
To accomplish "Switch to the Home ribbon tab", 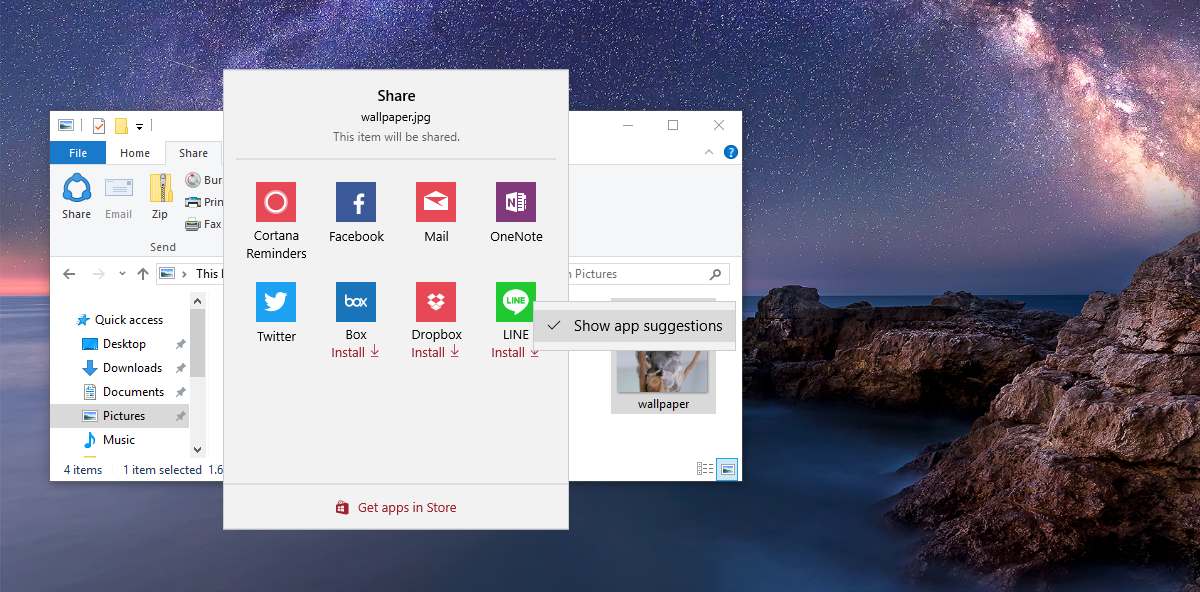I will (135, 153).
